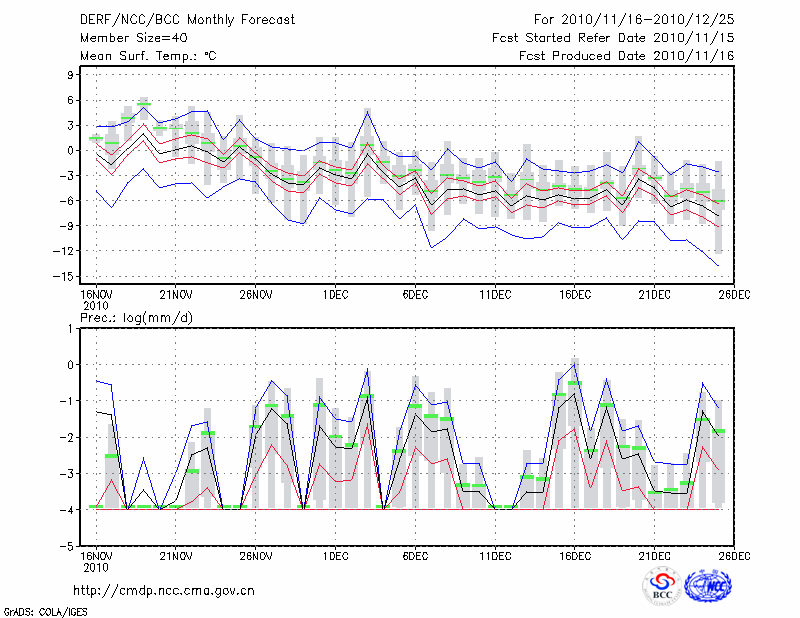Click the BCC logo icon
The image size is (800, 618).
(x=662, y=586)
